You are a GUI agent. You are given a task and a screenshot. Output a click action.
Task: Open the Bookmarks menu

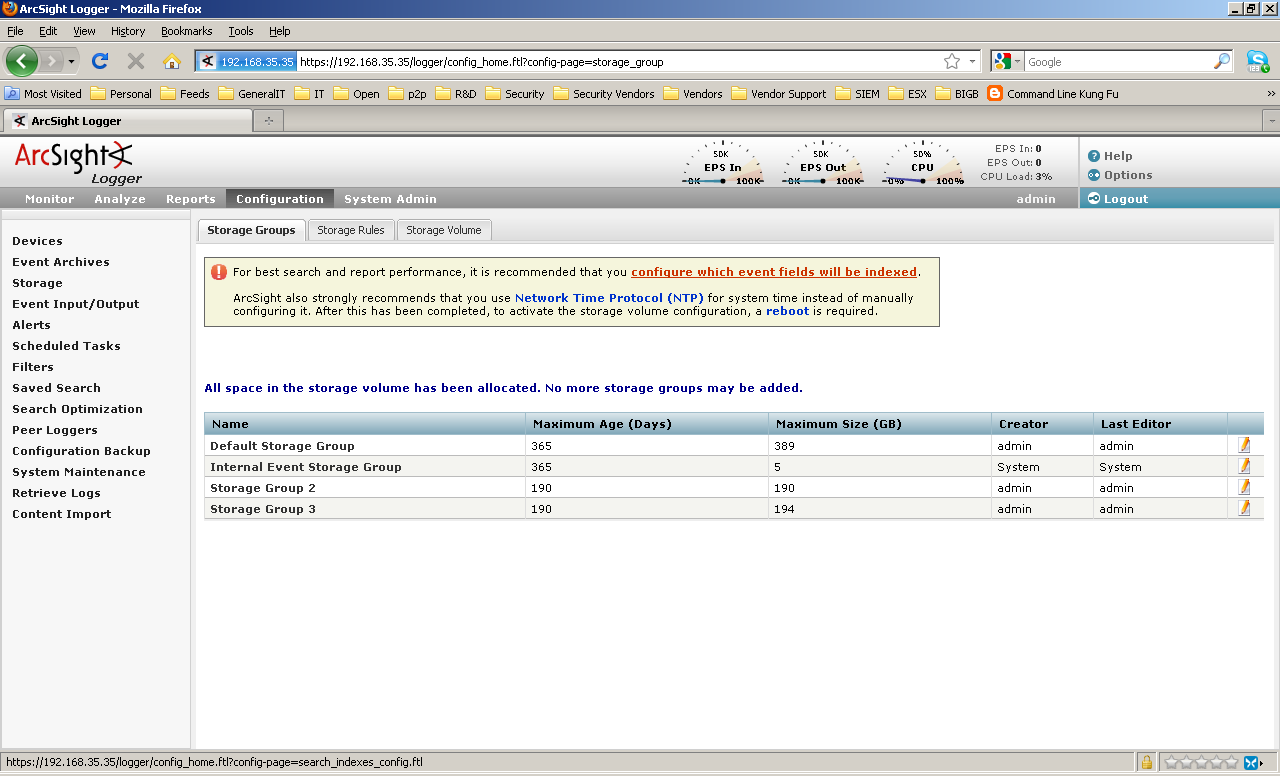coord(186,31)
